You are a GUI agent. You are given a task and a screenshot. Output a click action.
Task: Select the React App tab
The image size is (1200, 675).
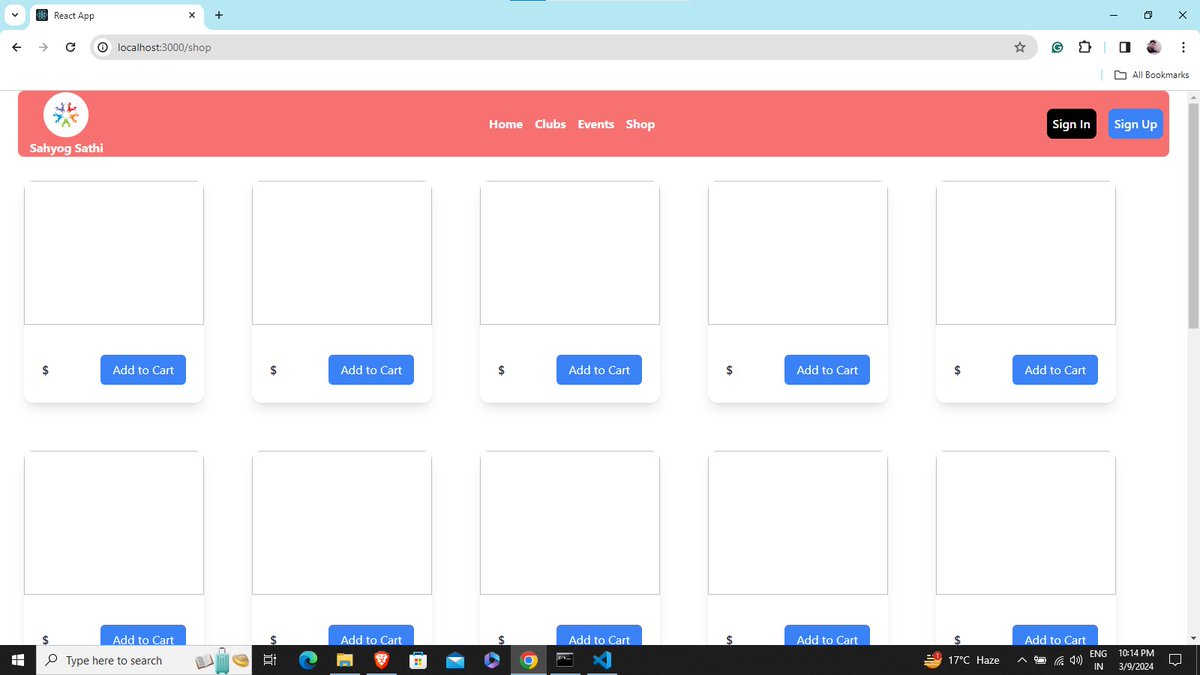[x=118, y=16]
